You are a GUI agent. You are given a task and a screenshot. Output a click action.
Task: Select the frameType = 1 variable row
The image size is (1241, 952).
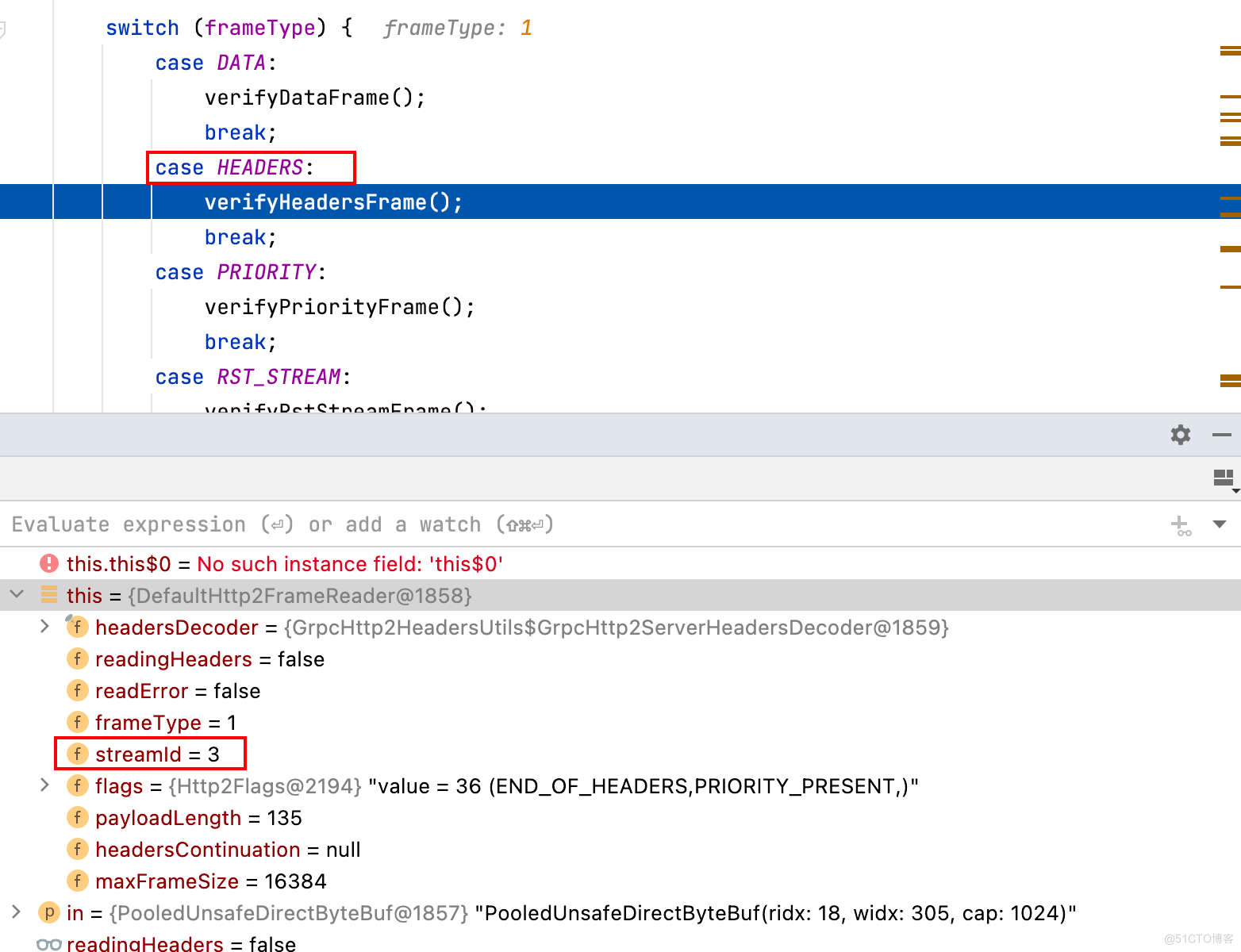165,723
